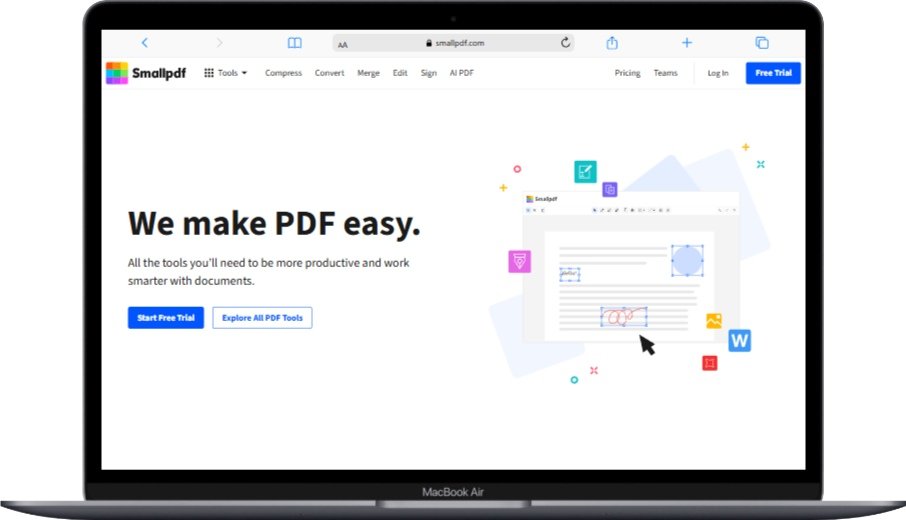906x520 pixels.
Task: Go back with the Safari back arrow
Action: [x=144, y=43]
